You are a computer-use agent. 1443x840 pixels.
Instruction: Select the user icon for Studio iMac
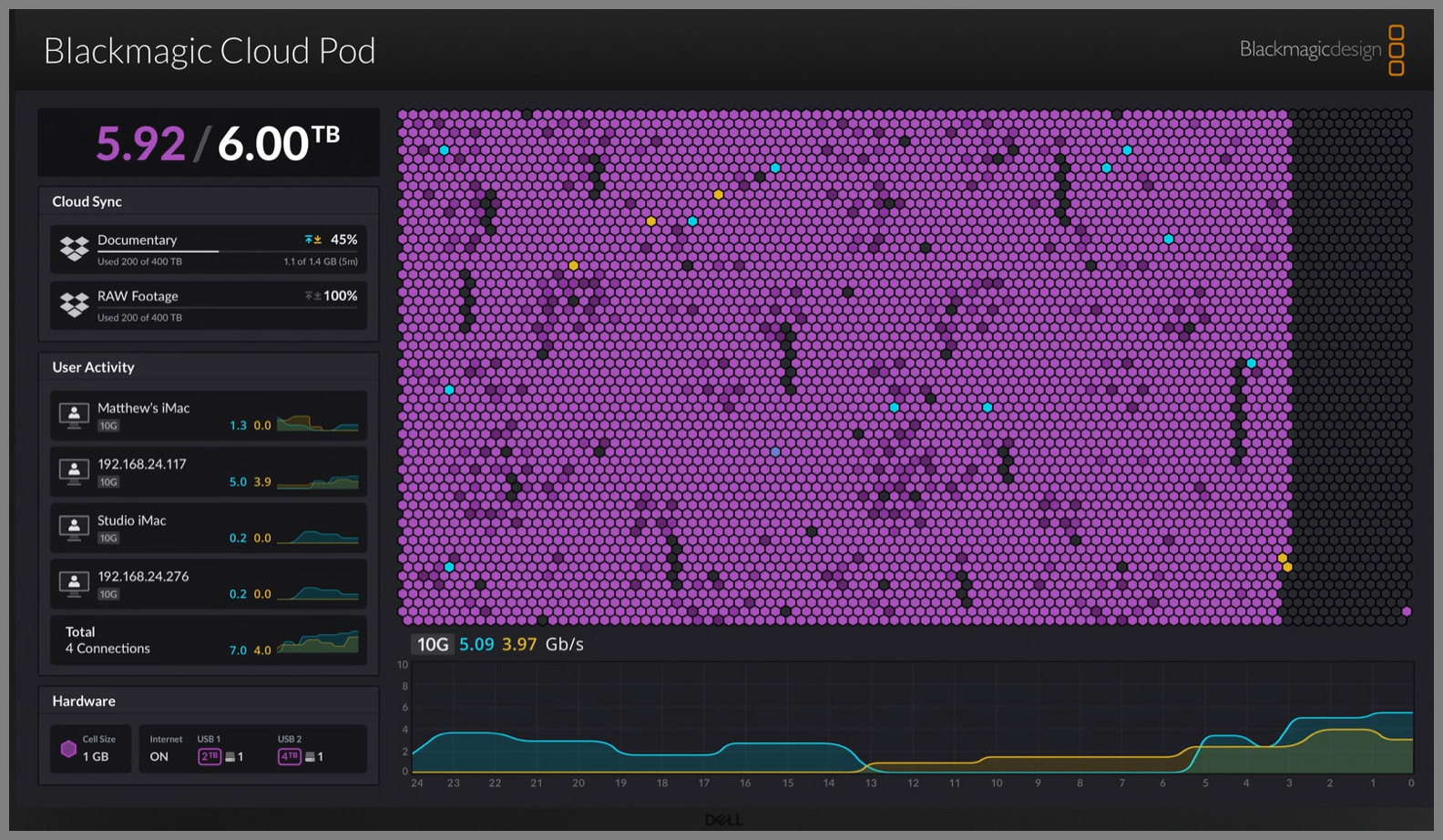click(74, 528)
